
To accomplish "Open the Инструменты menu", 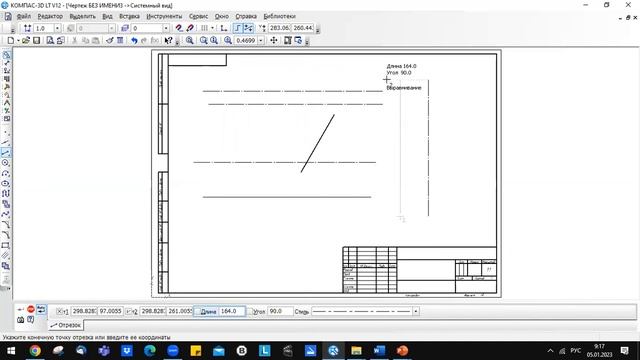I will click(x=164, y=16).
